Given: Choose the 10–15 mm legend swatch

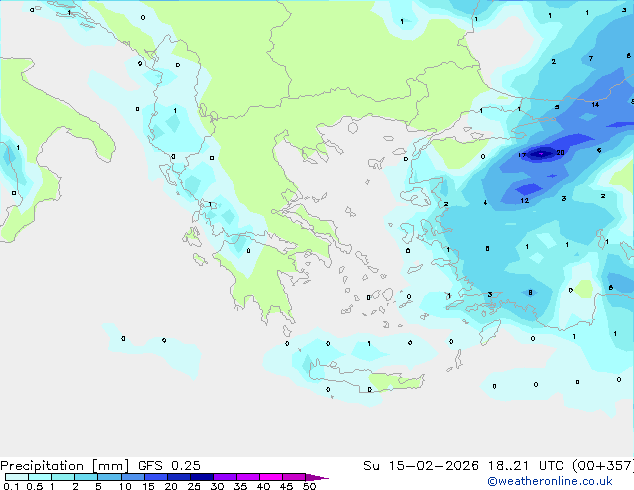Looking at the screenshot, I should click(x=132, y=477).
